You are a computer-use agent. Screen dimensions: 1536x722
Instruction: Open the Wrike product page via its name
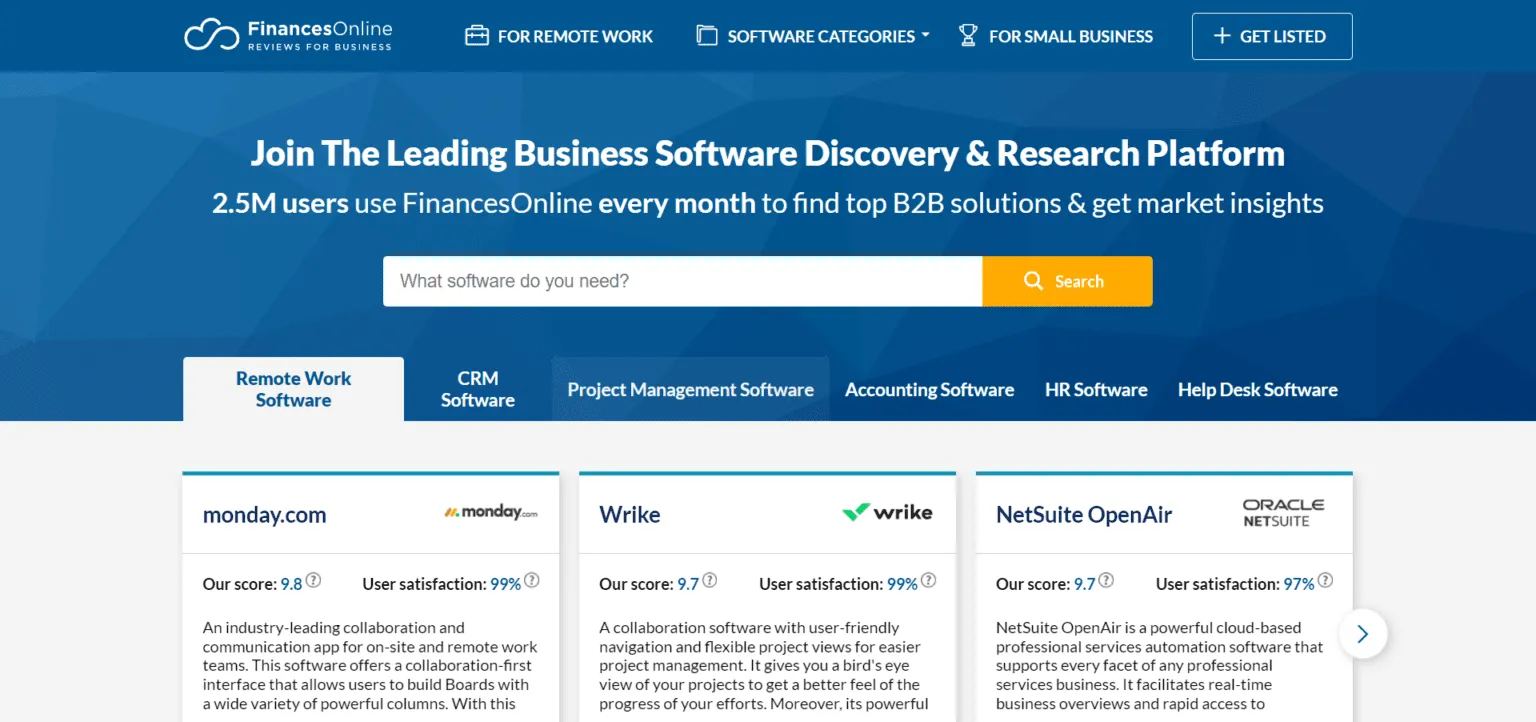[x=629, y=514]
